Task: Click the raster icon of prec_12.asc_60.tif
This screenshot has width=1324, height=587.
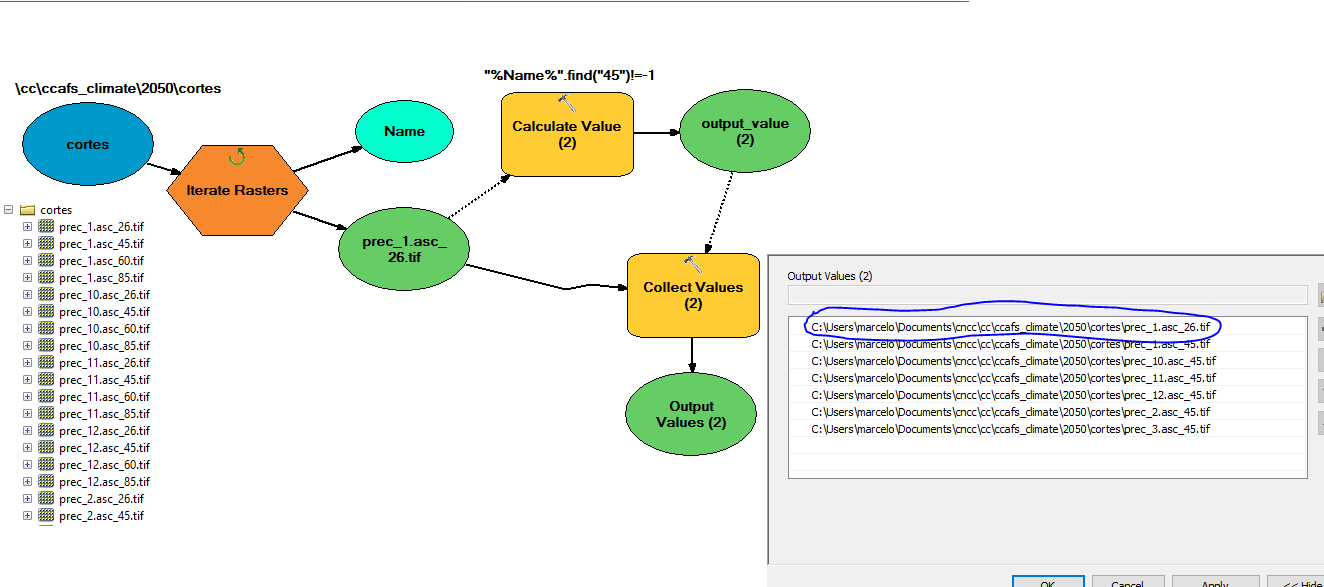Action: tap(46, 465)
